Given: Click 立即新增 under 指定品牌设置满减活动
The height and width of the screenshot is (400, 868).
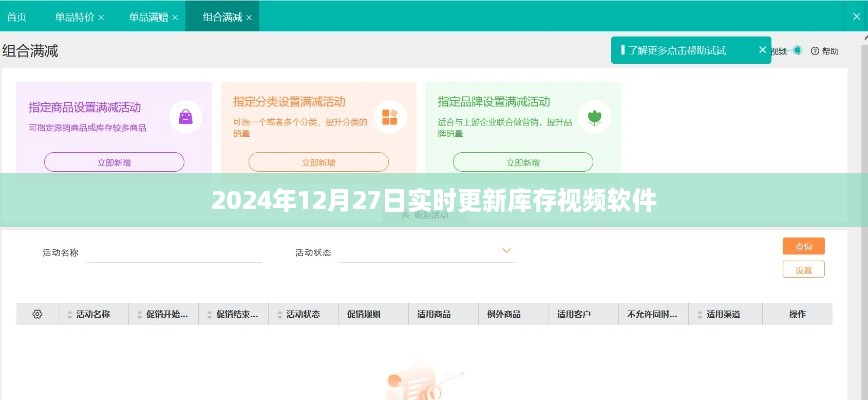Looking at the screenshot, I should pos(523,162).
